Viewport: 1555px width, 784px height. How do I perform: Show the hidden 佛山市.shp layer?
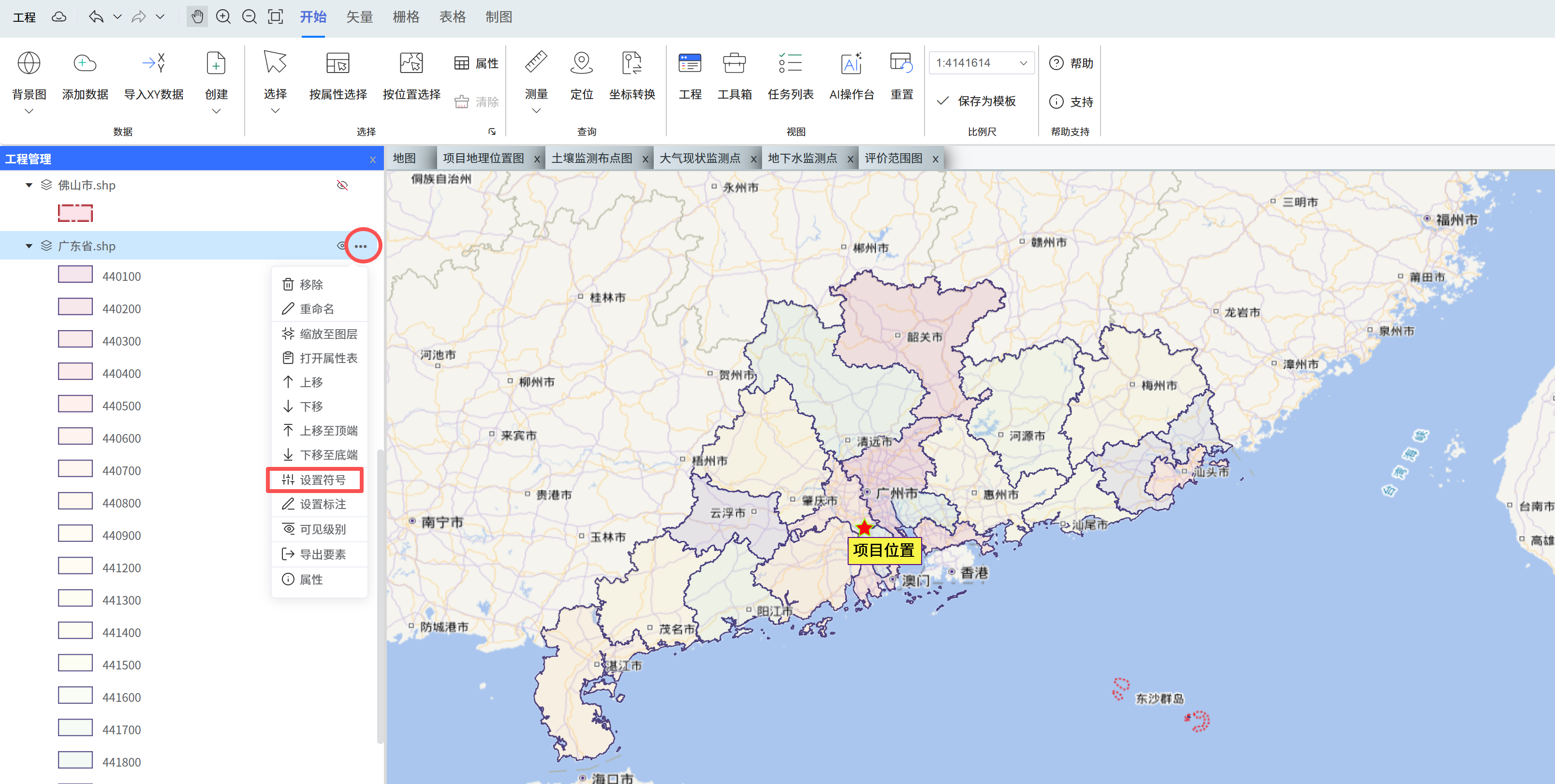(x=342, y=185)
